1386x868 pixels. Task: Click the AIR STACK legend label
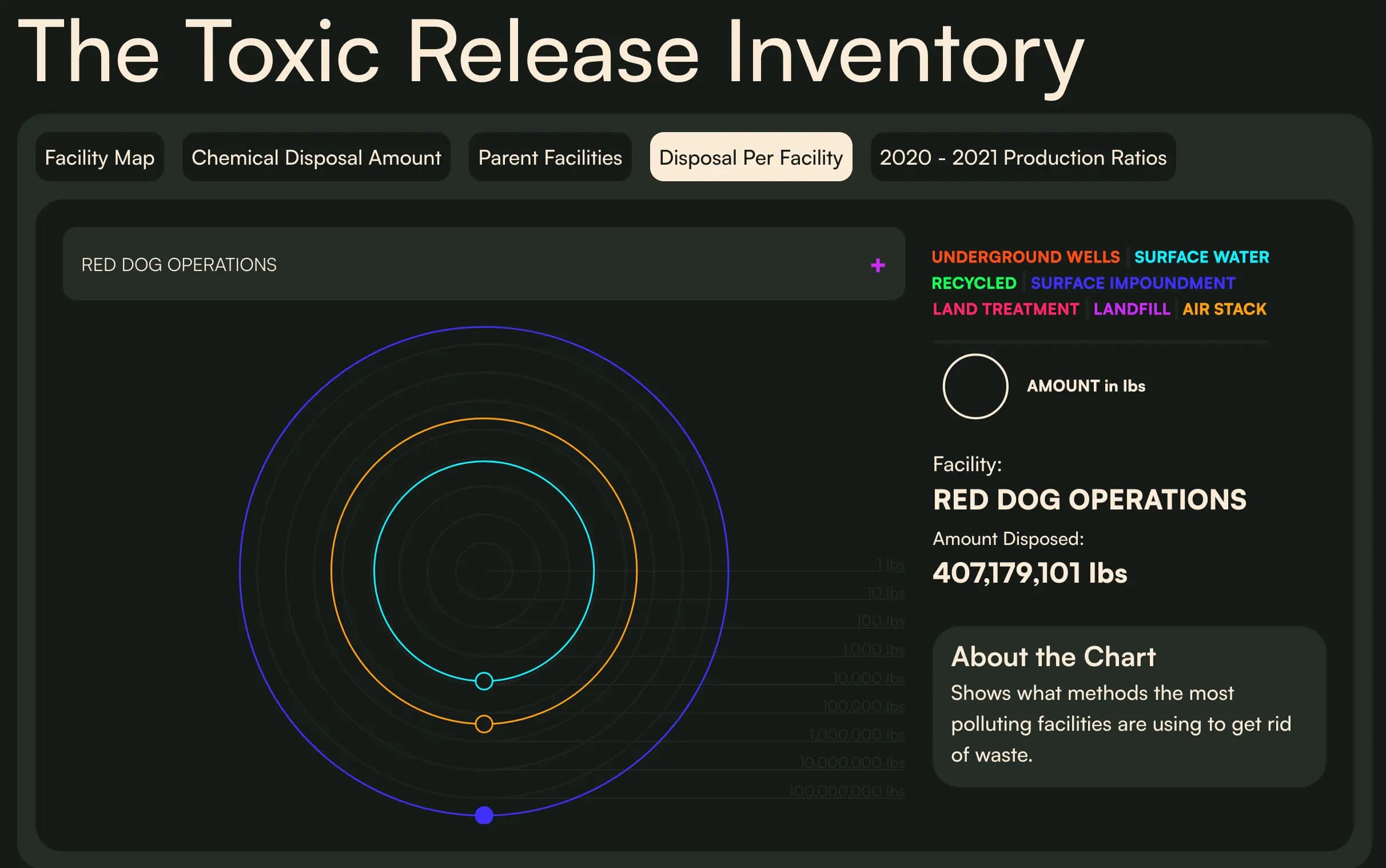point(1224,309)
